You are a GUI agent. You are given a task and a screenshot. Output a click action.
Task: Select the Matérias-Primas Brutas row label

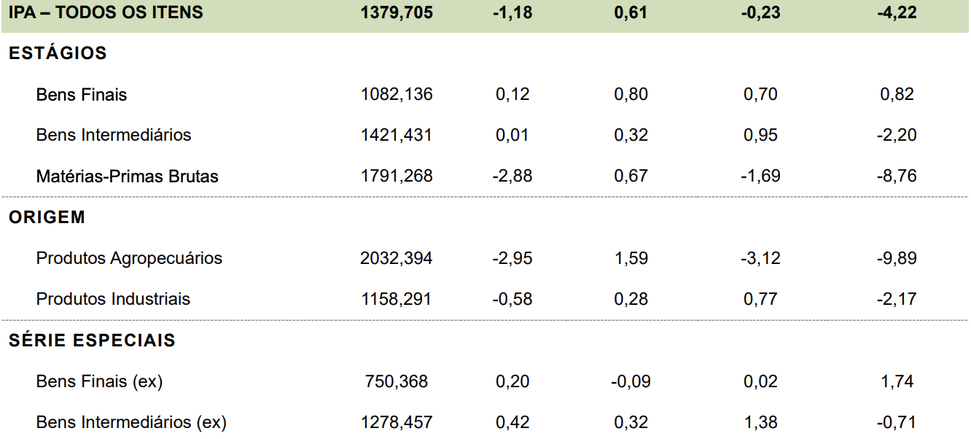[127, 177]
